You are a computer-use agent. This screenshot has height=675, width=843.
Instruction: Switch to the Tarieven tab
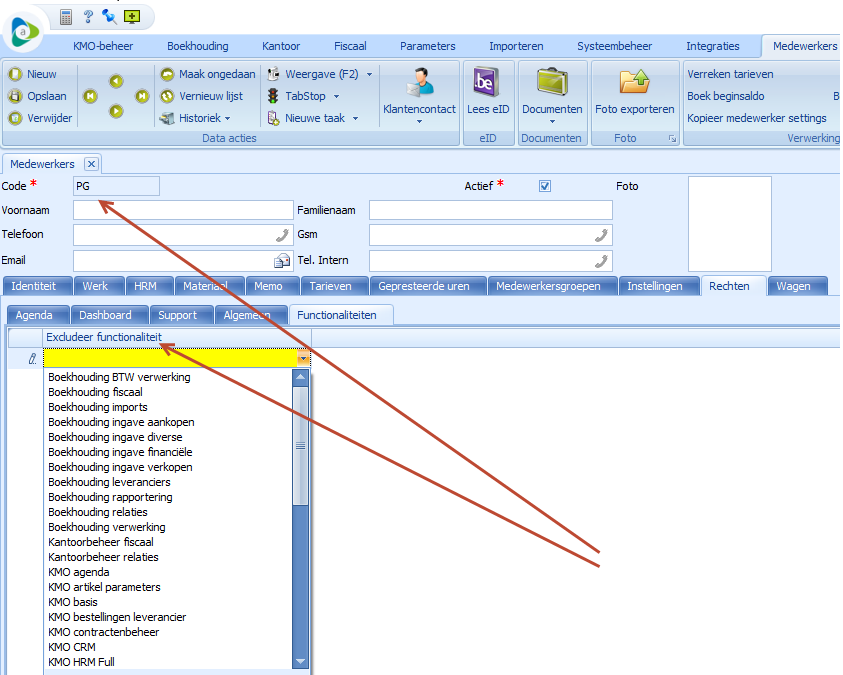pos(330,286)
